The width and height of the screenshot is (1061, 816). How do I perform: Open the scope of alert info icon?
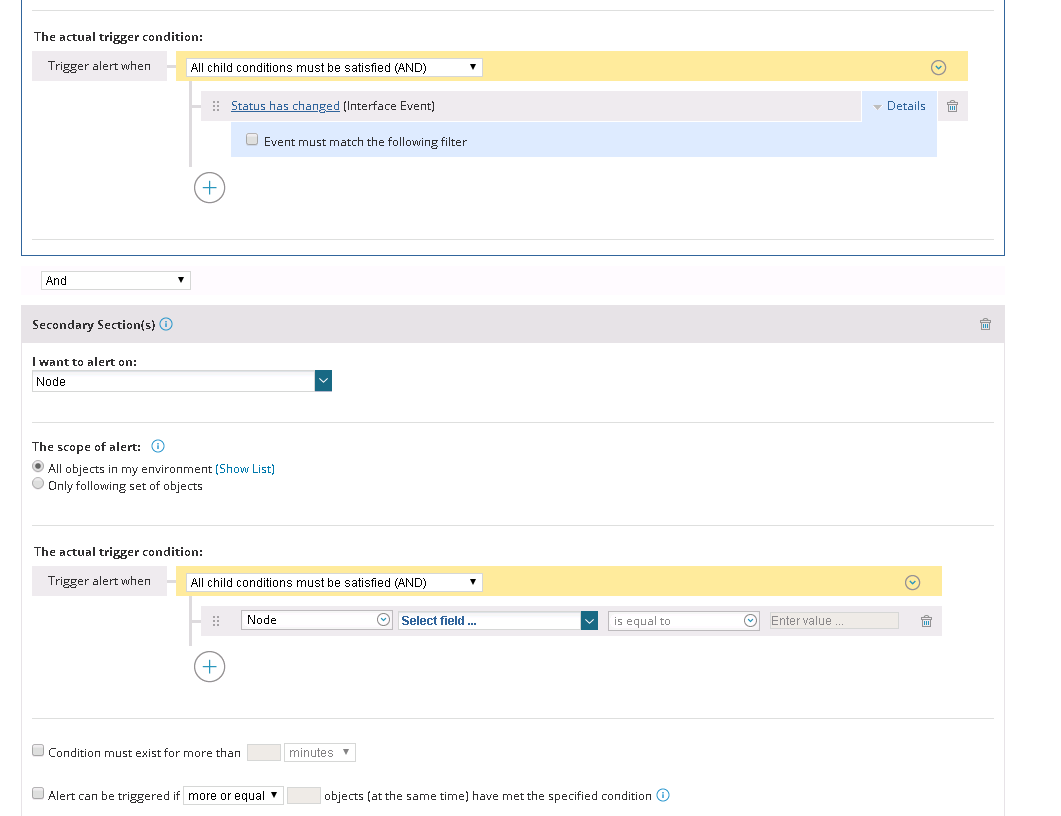coord(158,446)
